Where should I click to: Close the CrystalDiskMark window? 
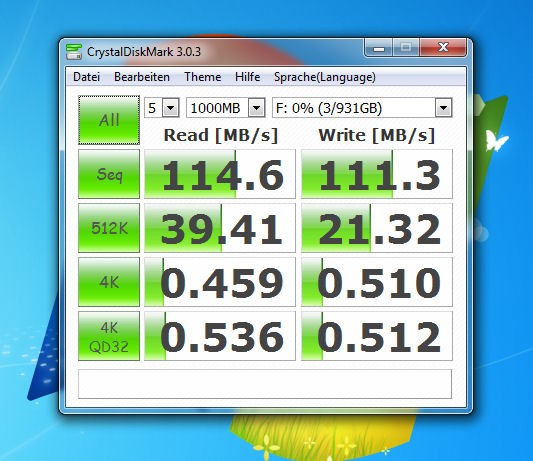tap(443, 47)
